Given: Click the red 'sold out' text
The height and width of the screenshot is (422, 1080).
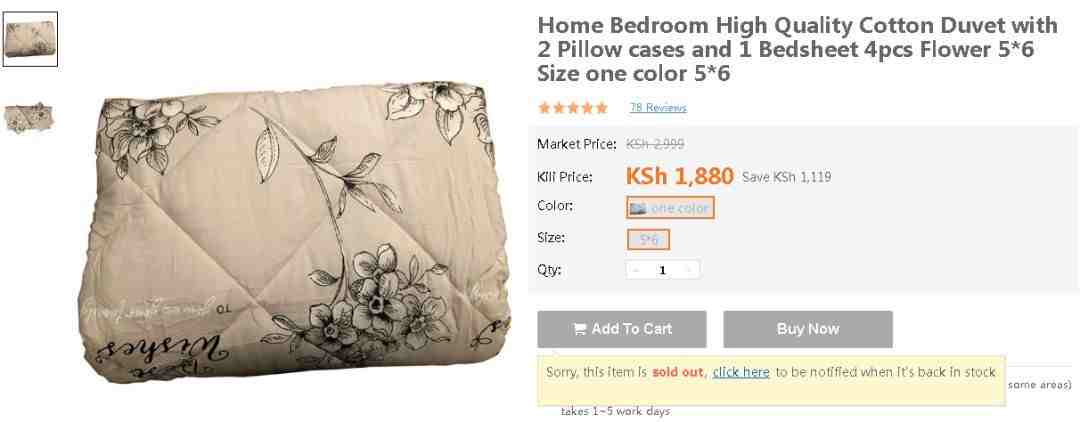Looking at the screenshot, I should click(x=678, y=372).
